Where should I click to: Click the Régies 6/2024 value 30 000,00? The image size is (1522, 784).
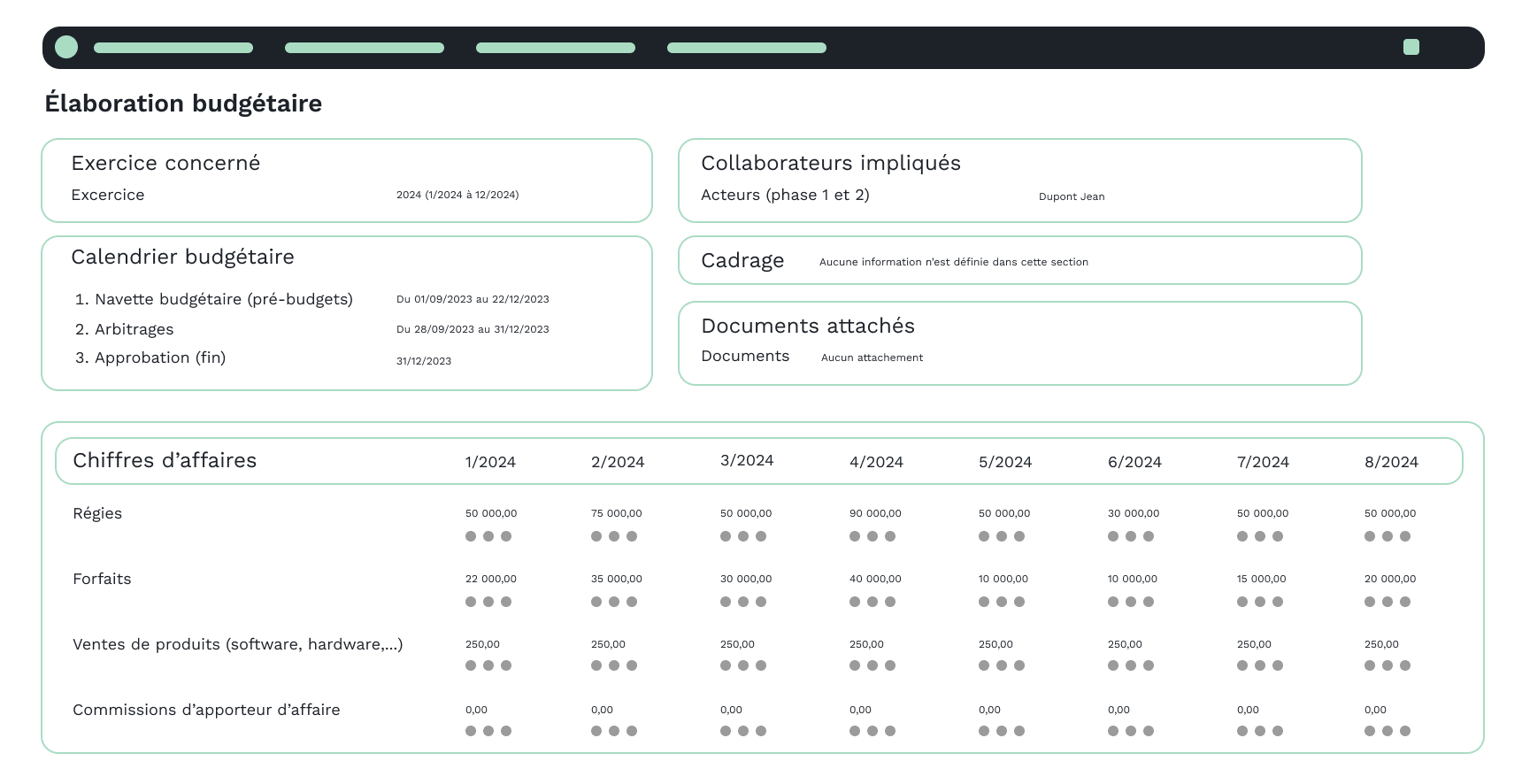pos(1134,513)
